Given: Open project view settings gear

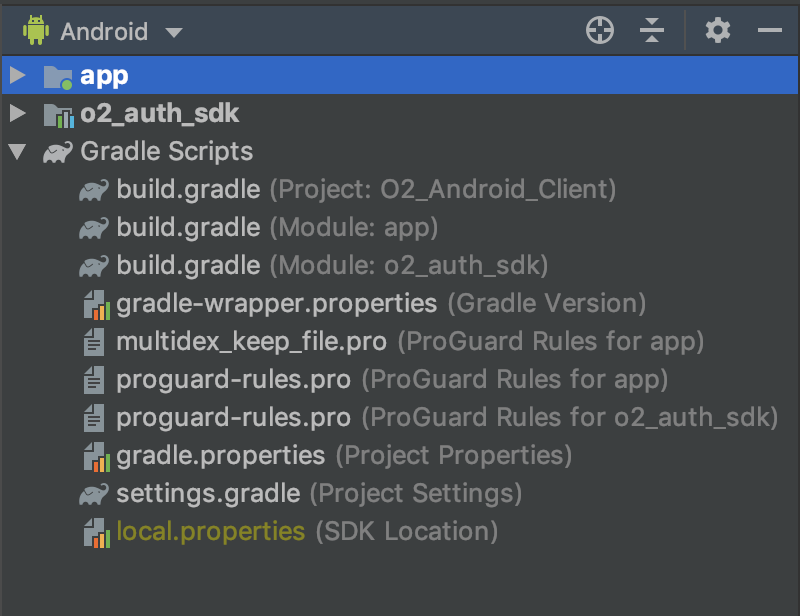Looking at the screenshot, I should tap(717, 31).
